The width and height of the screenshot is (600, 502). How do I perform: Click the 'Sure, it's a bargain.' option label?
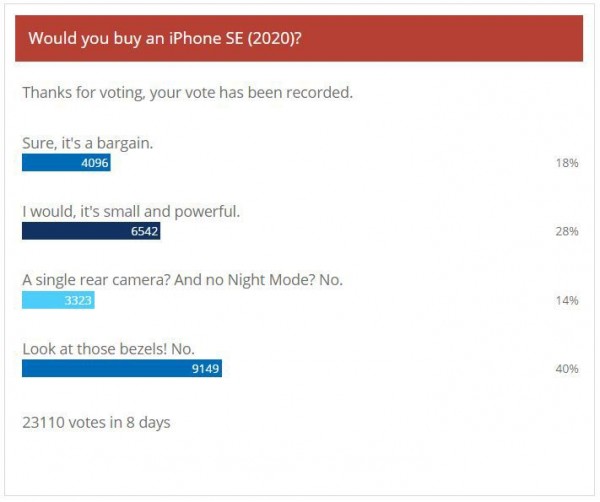[x=88, y=143]
